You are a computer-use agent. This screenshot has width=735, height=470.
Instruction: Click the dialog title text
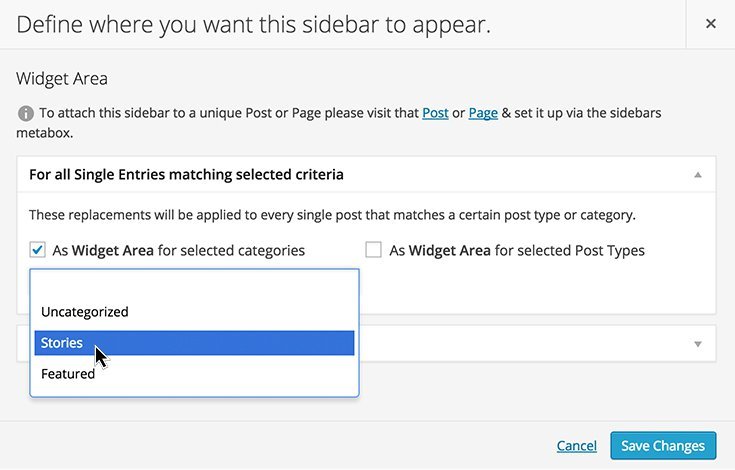(253, 24)
